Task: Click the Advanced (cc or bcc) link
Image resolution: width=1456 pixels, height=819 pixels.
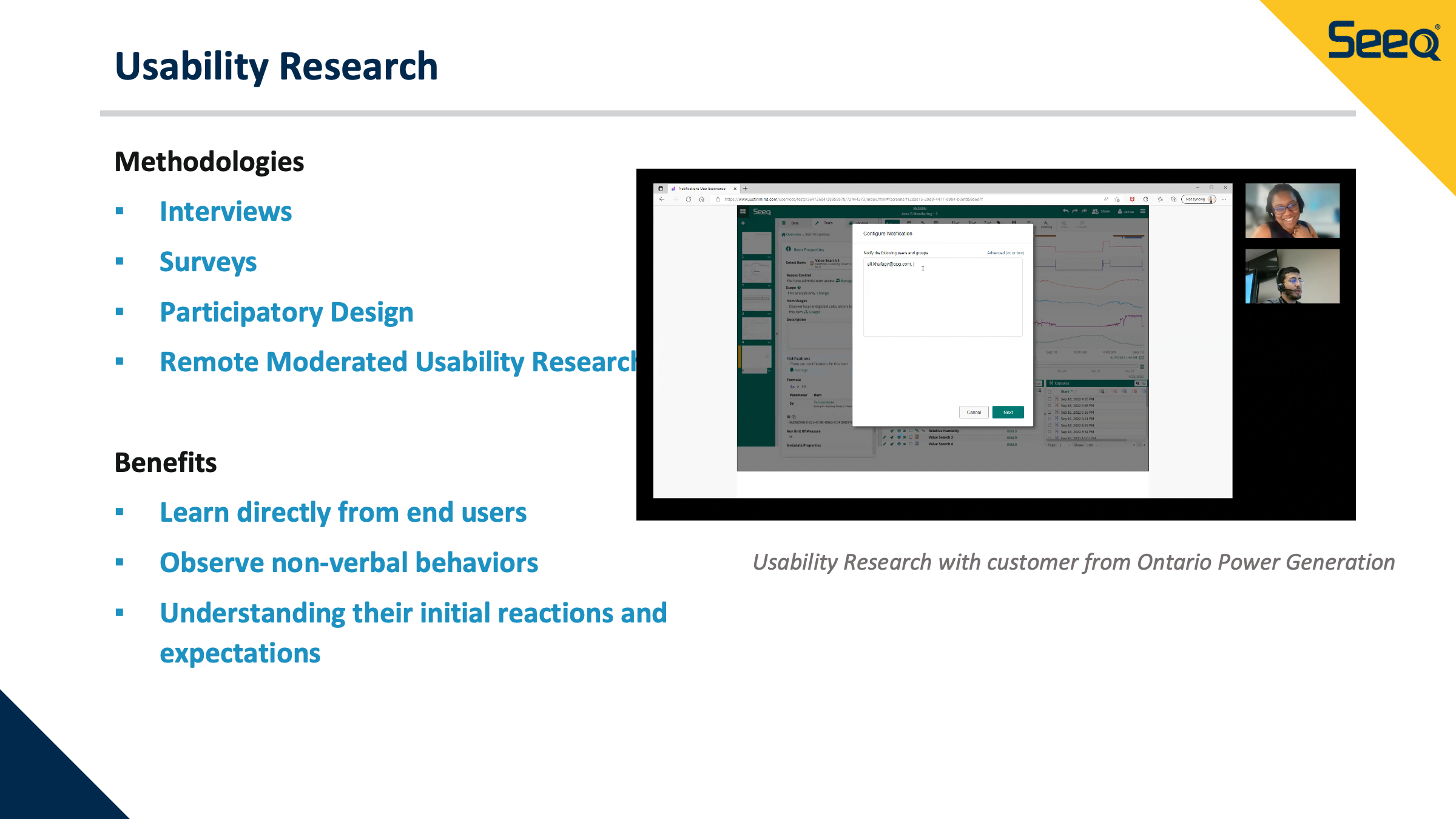Action: coord(1005,253)
